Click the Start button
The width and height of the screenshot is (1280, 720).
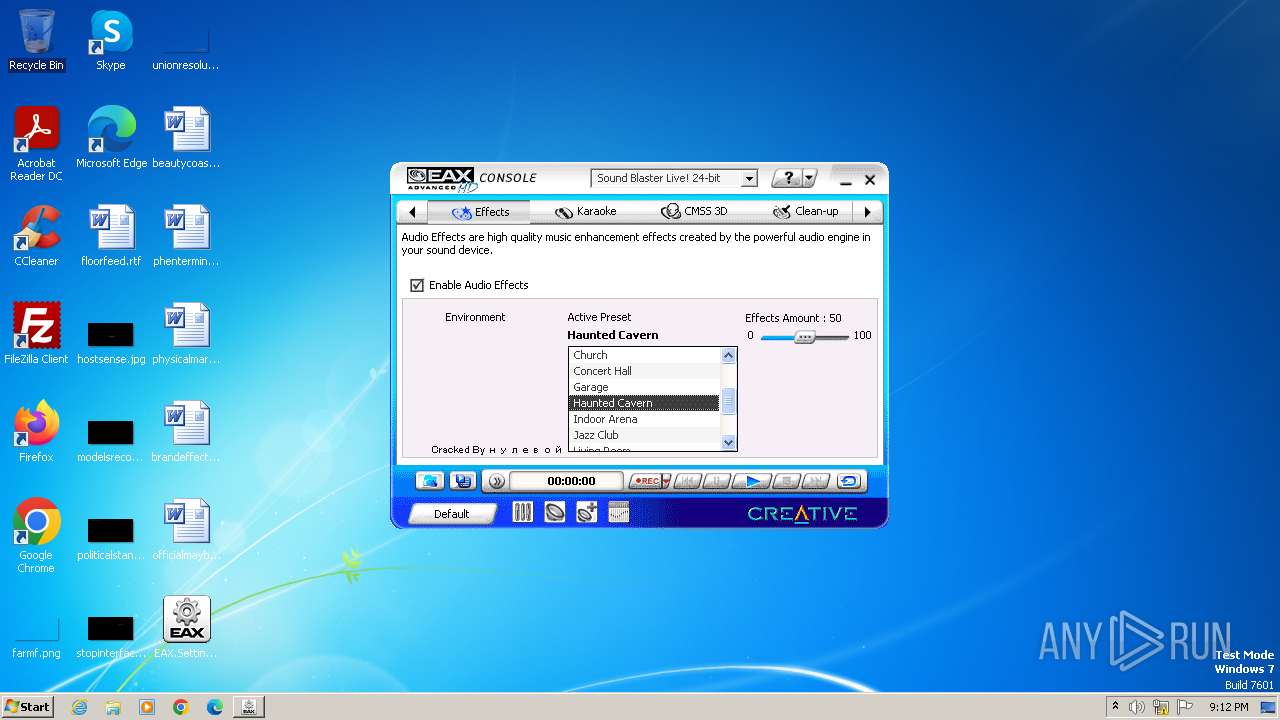(28, 706)
